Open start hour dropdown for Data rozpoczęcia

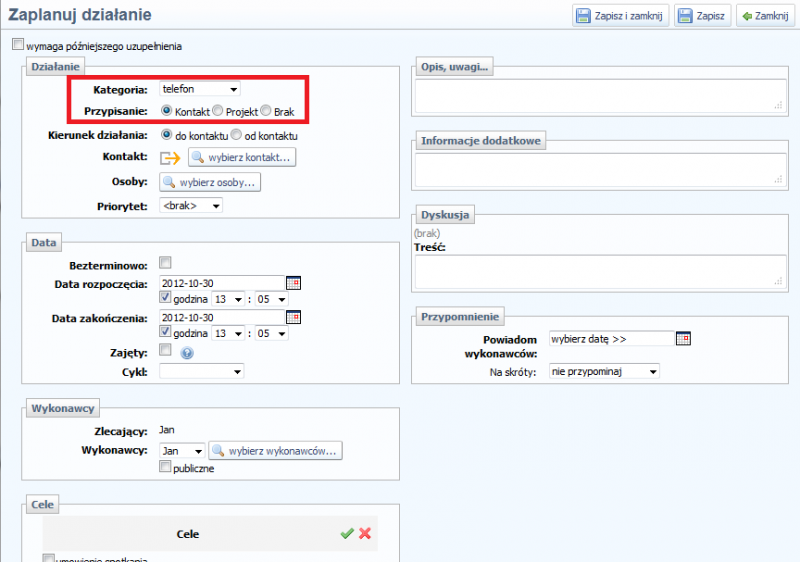pyautogui.click(x=228, y=299)
